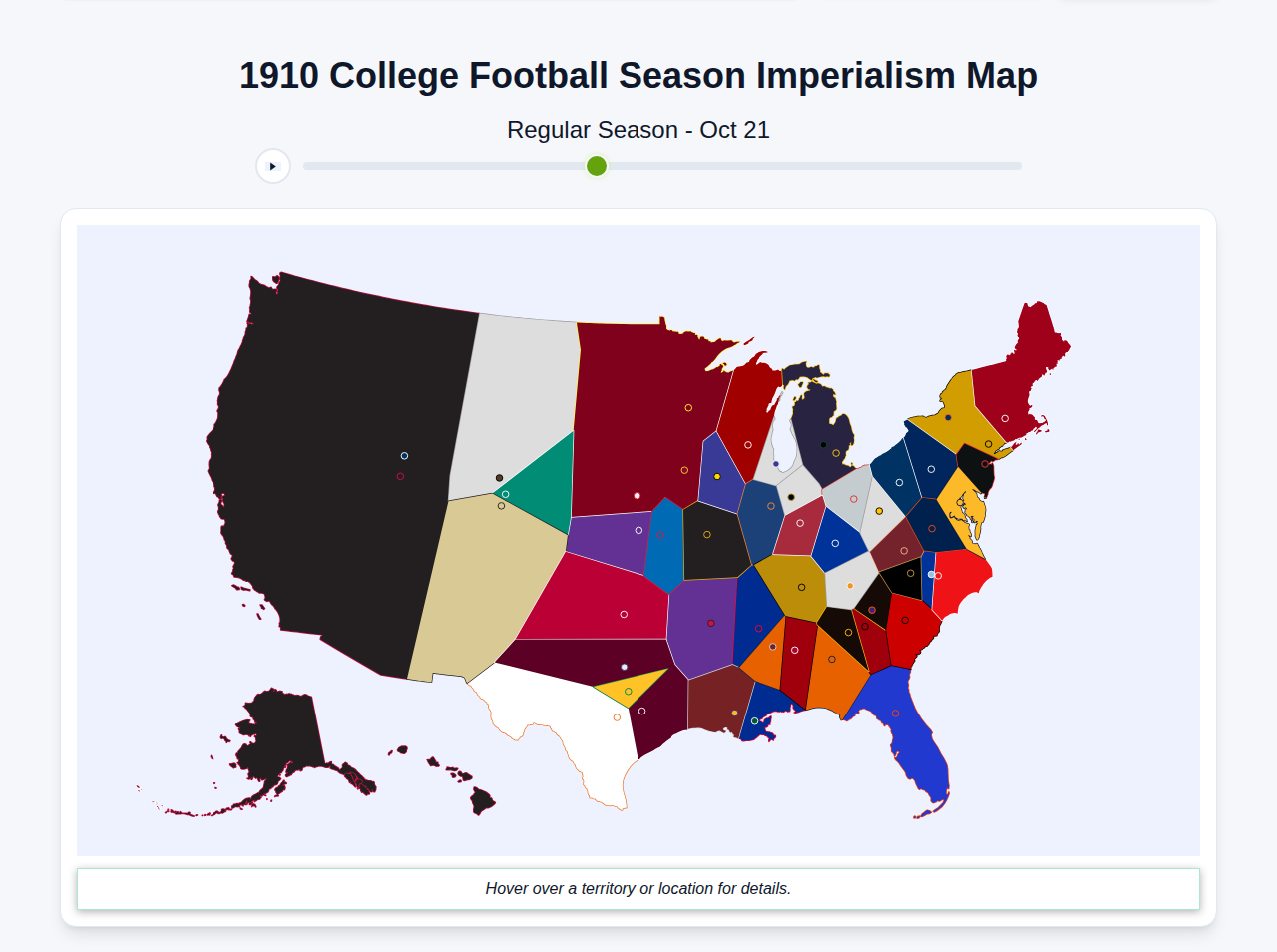Click the green timeline slider handle
1277x952 pixels.
click(596, 166)
